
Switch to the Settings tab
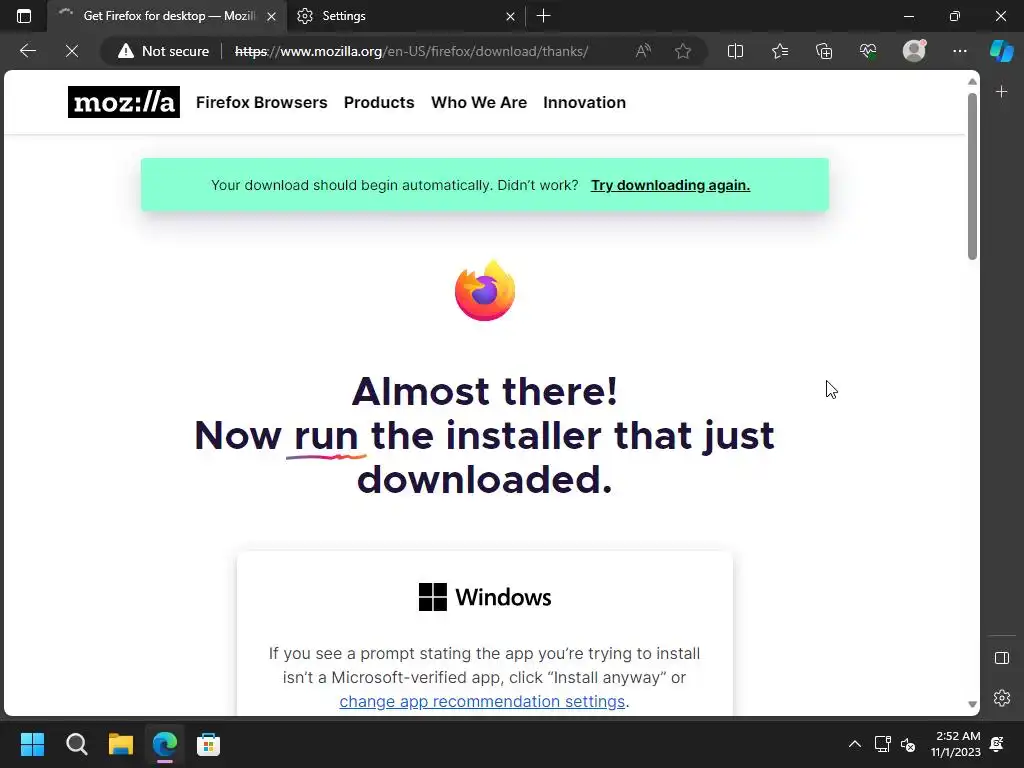click(404, 16)
